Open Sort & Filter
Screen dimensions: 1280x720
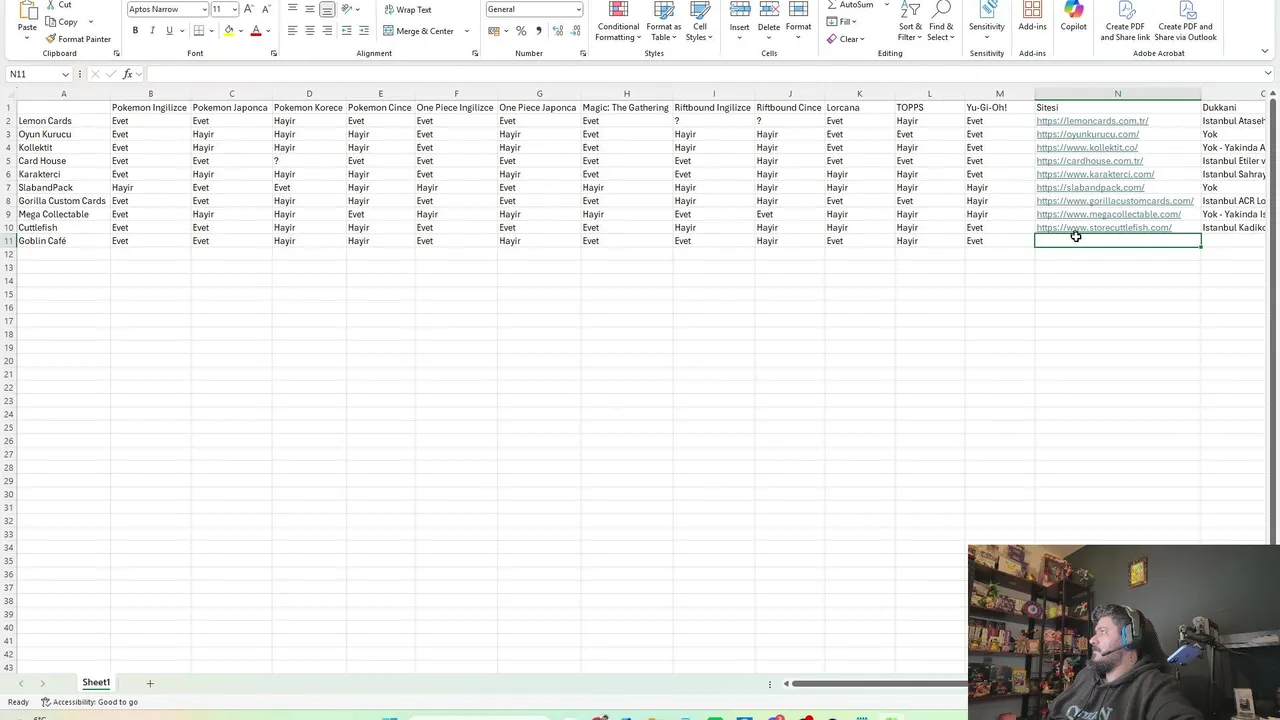click(910, 22)
